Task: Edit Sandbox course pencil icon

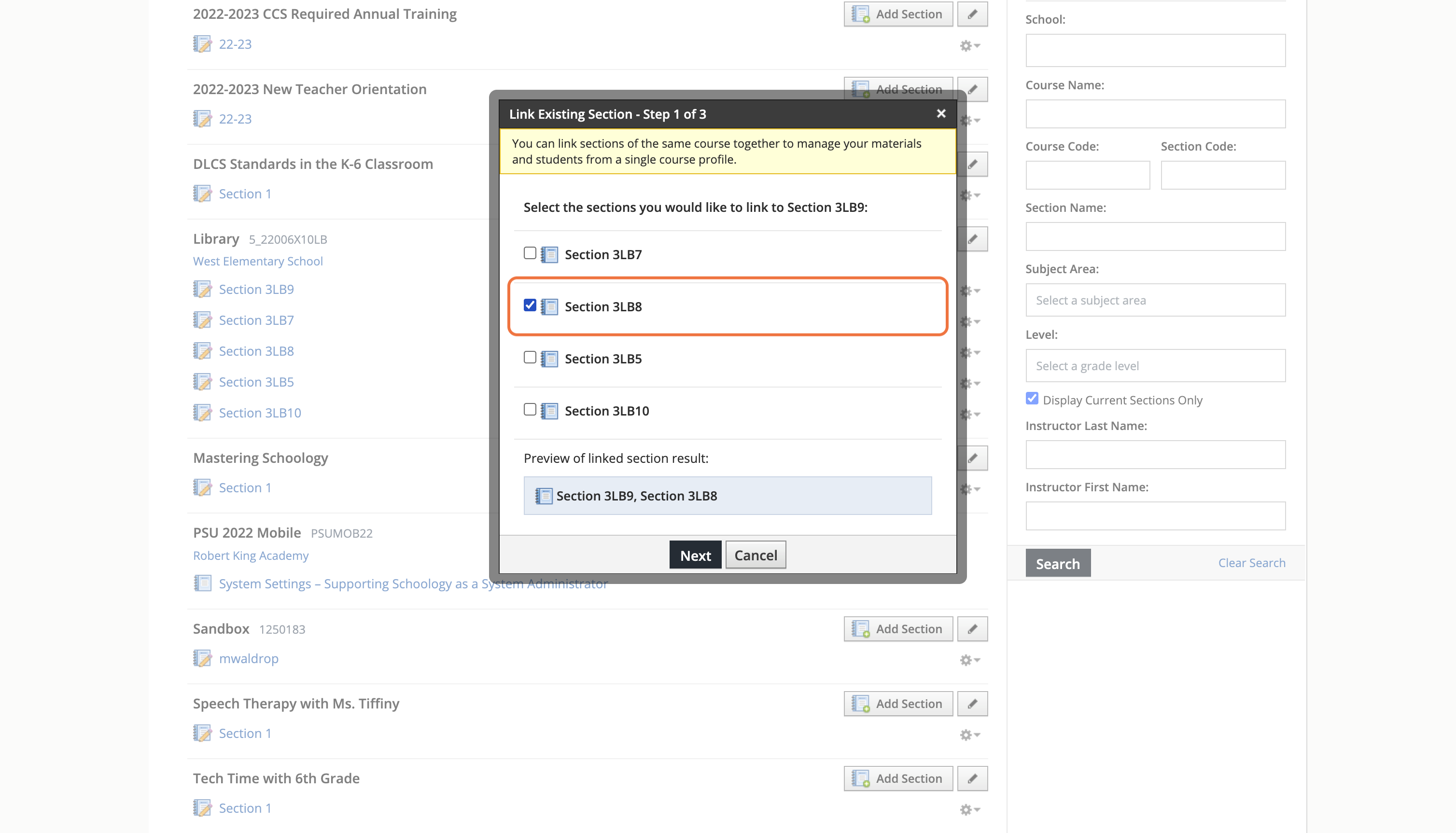Action: point(972,629)
